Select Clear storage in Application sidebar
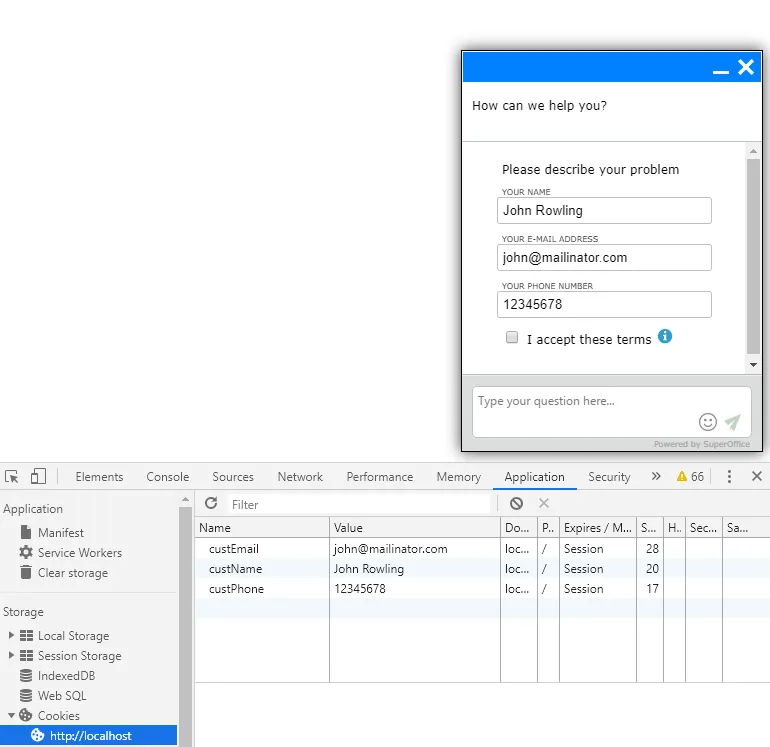 pos(72,573)
